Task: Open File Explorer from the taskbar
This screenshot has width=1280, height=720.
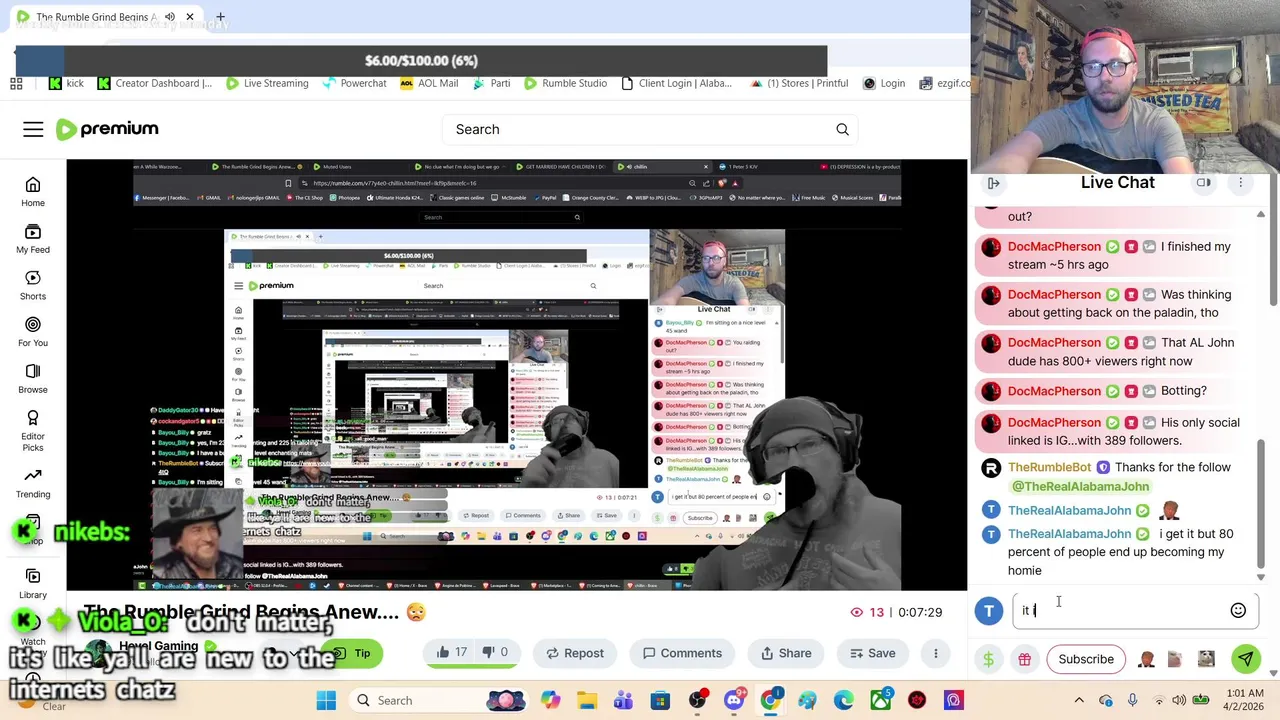Action: (x=586, y=700)
